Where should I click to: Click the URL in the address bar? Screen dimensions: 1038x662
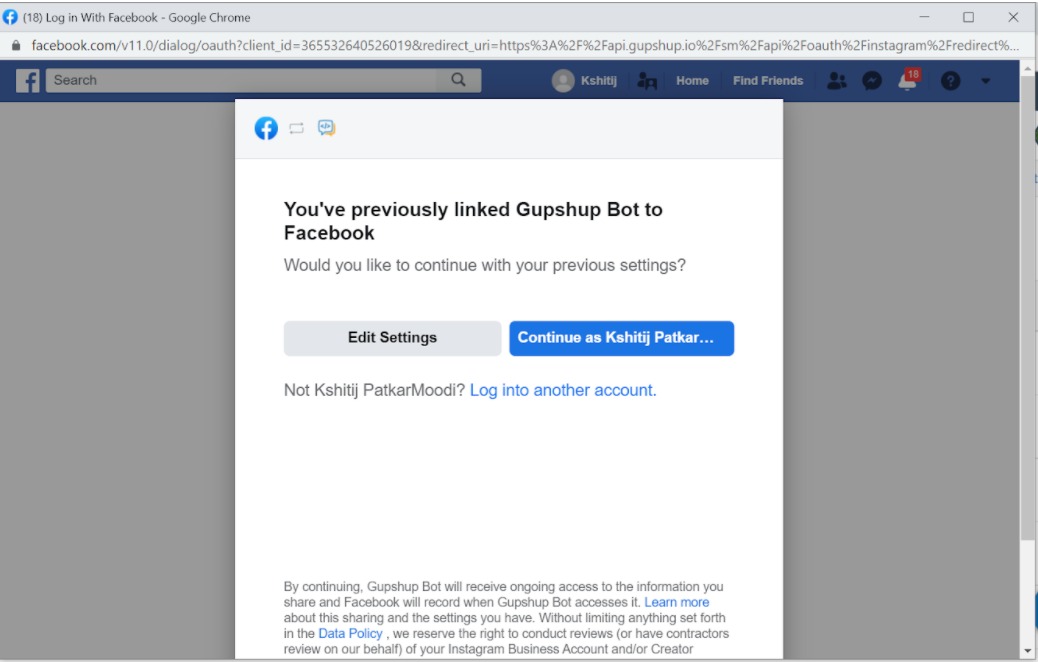coord(525,46)
